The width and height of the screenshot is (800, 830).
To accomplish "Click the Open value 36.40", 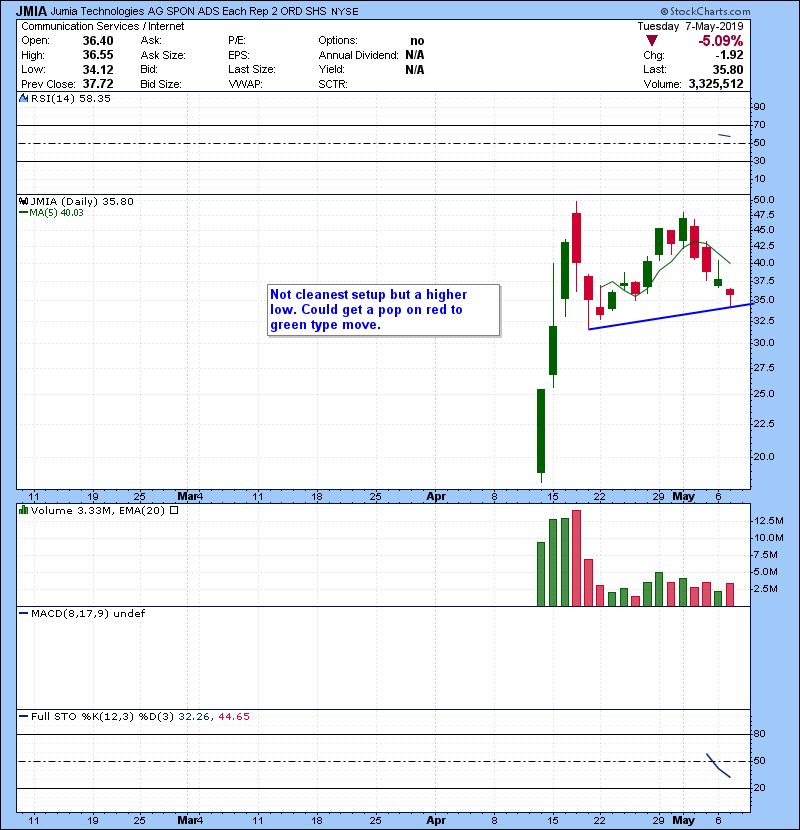I will [x=98, y=41].
